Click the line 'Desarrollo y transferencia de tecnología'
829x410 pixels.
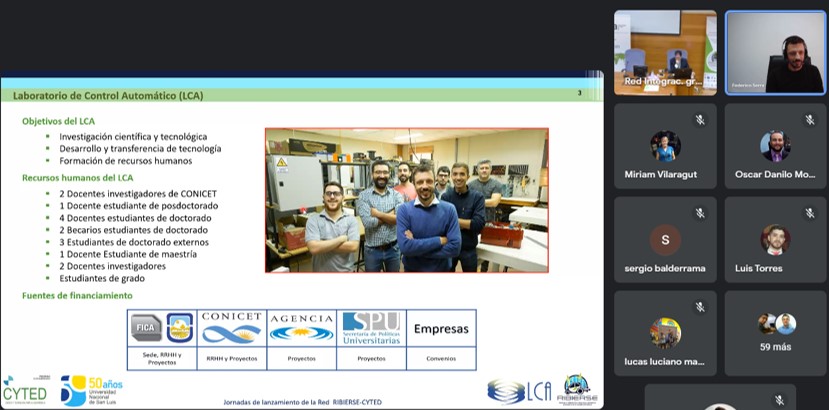[140, 149]
